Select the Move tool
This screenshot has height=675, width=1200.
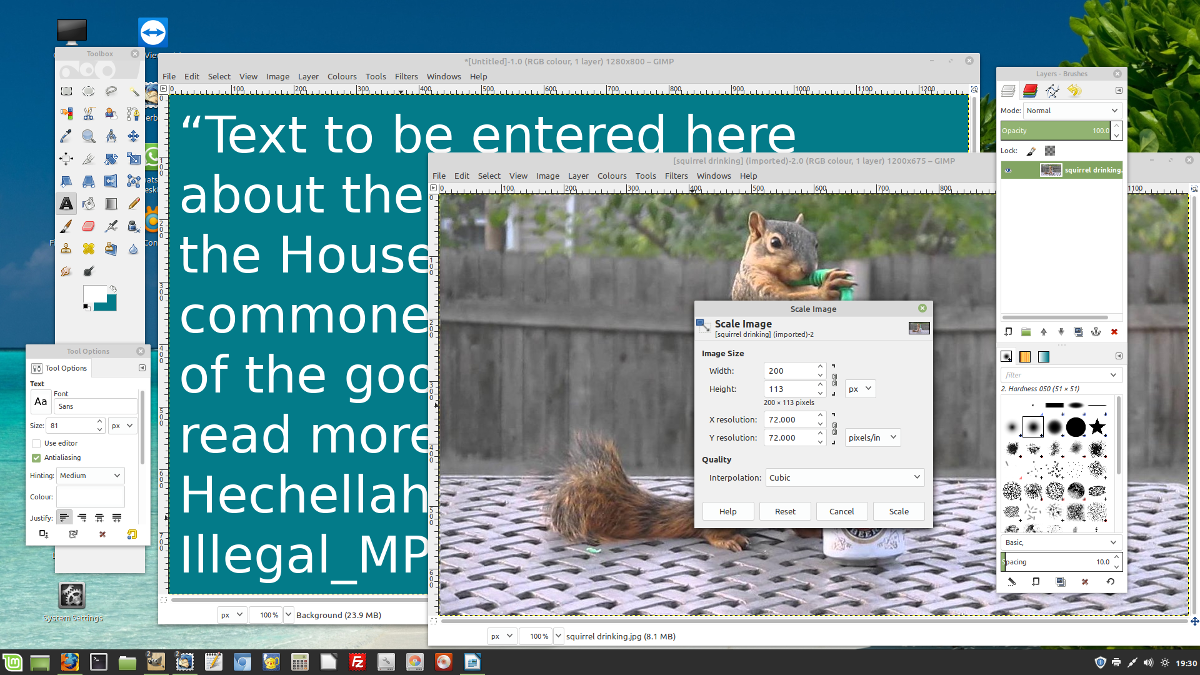133,136
